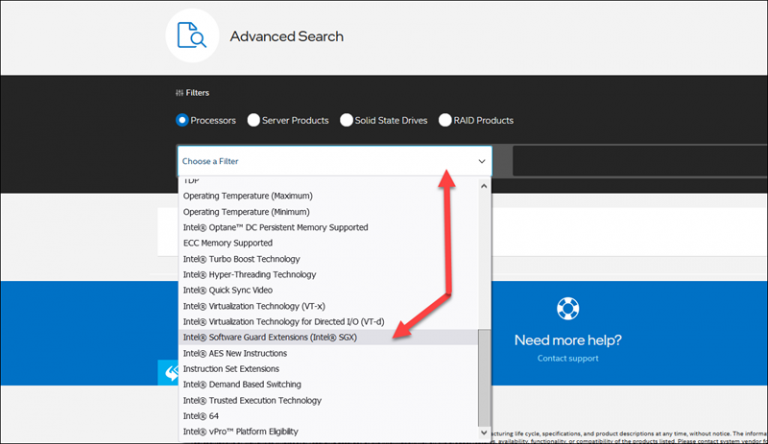Choose Operating Temperature (Maximum) filter
Viewport: 768px width, 444px height.
[247, 196]
